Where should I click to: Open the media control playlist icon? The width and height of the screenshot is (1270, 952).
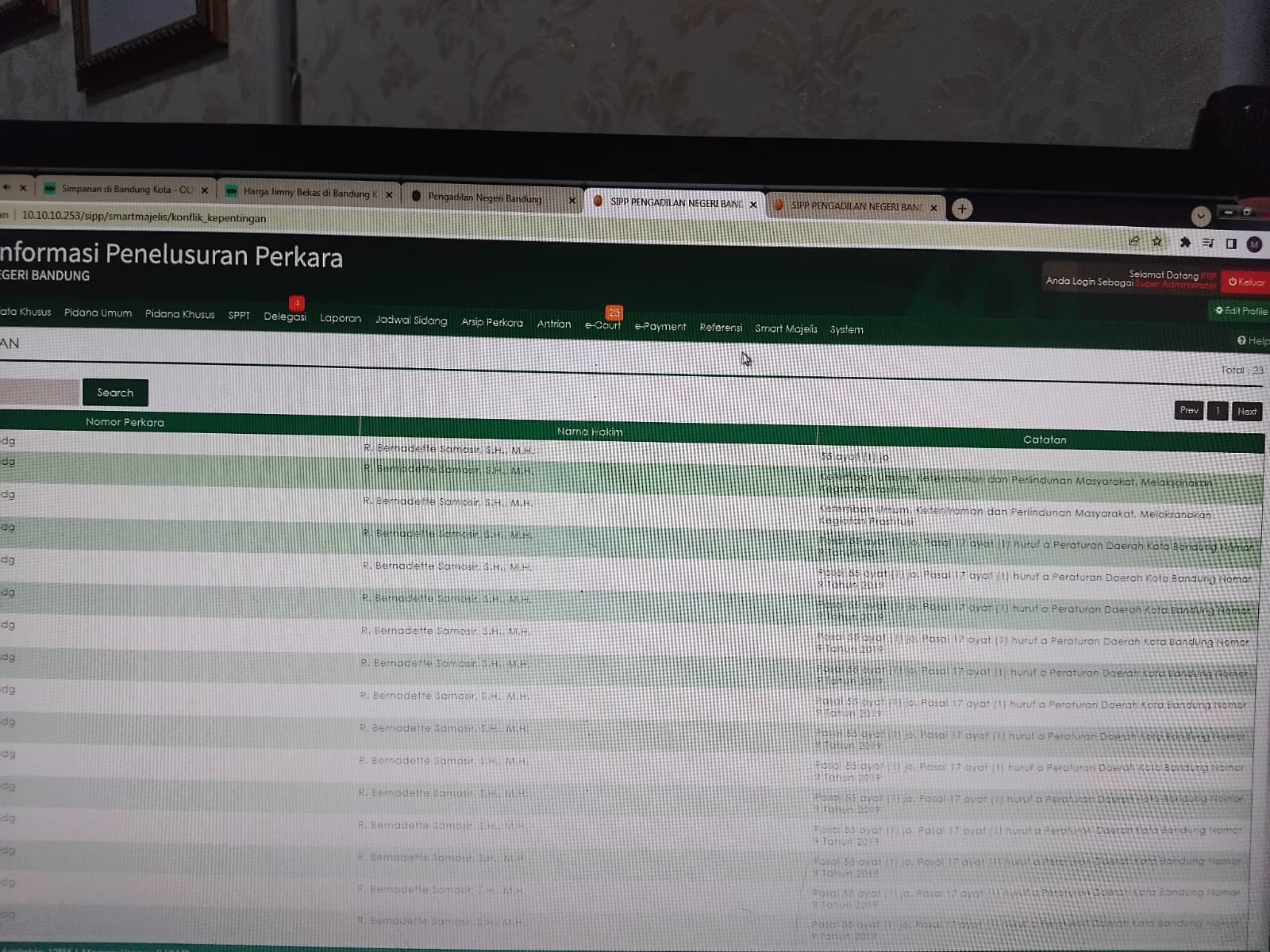point(1208,244)
